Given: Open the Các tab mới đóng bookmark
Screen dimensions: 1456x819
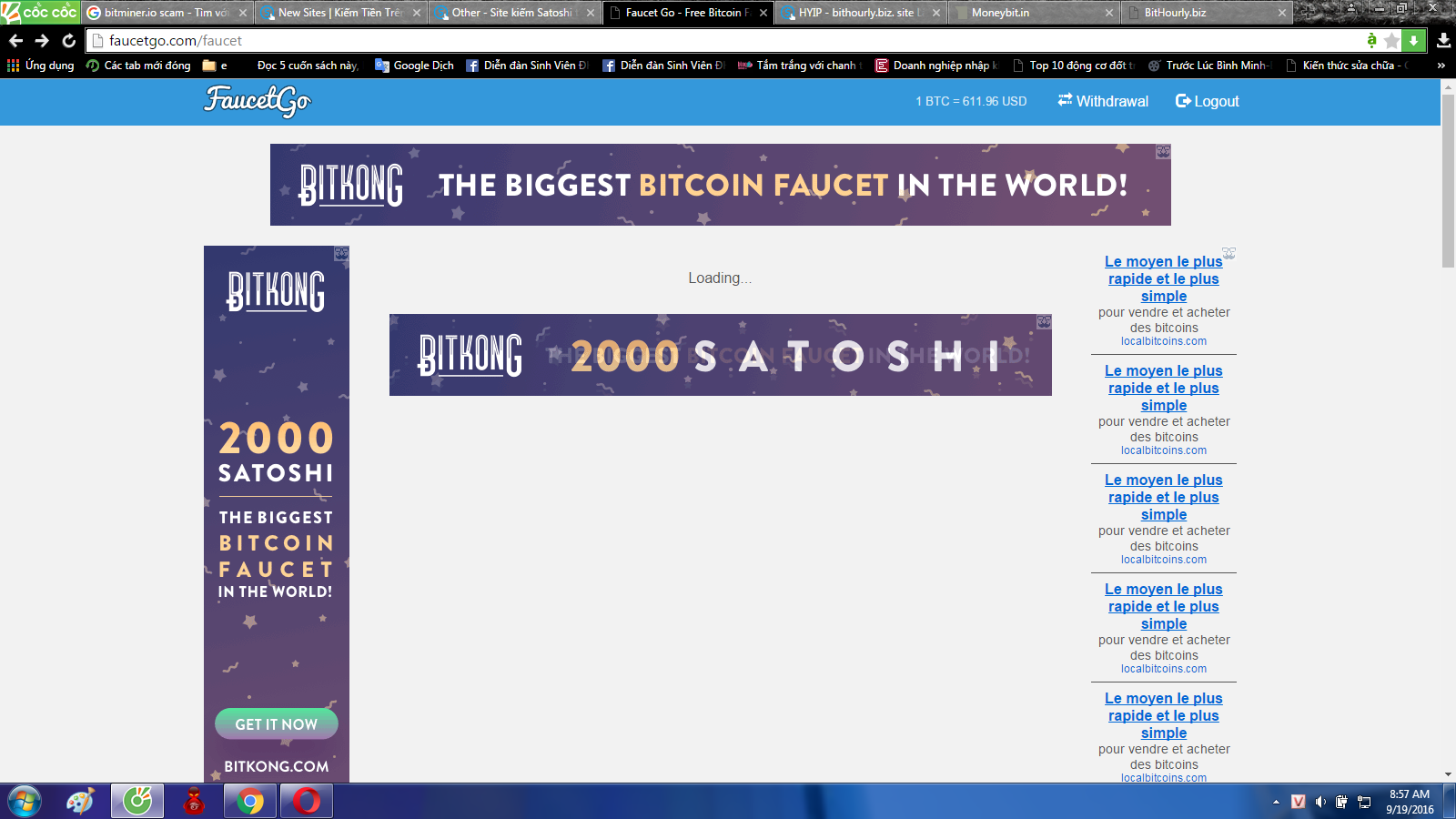Looking at the screenshot, I should point(138,66).
